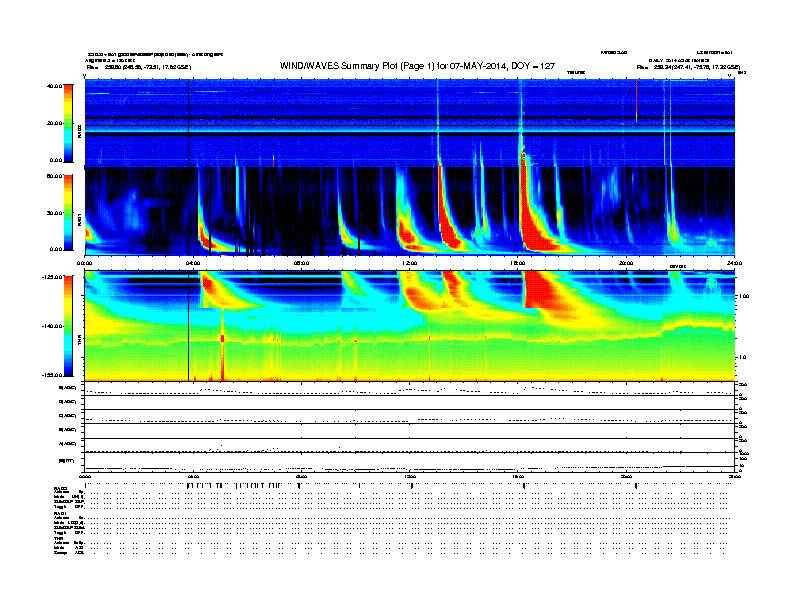Click the "-140.00" tick on TNR scale

click(53, 326)
